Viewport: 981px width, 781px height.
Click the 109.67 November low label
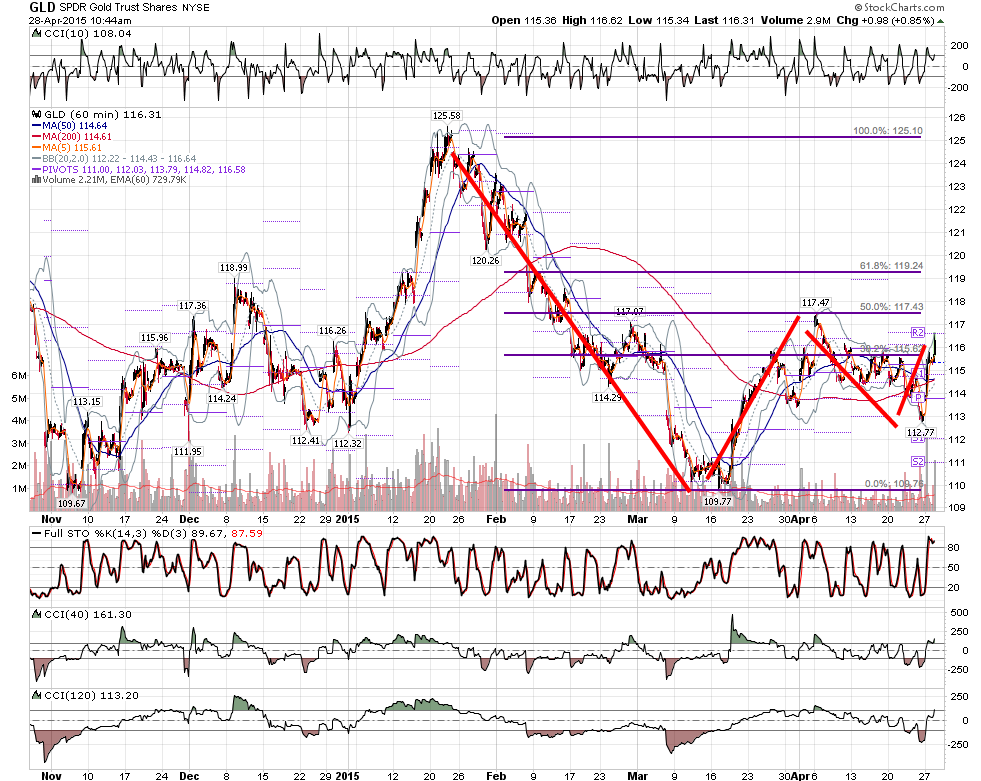tap(71, 503)
